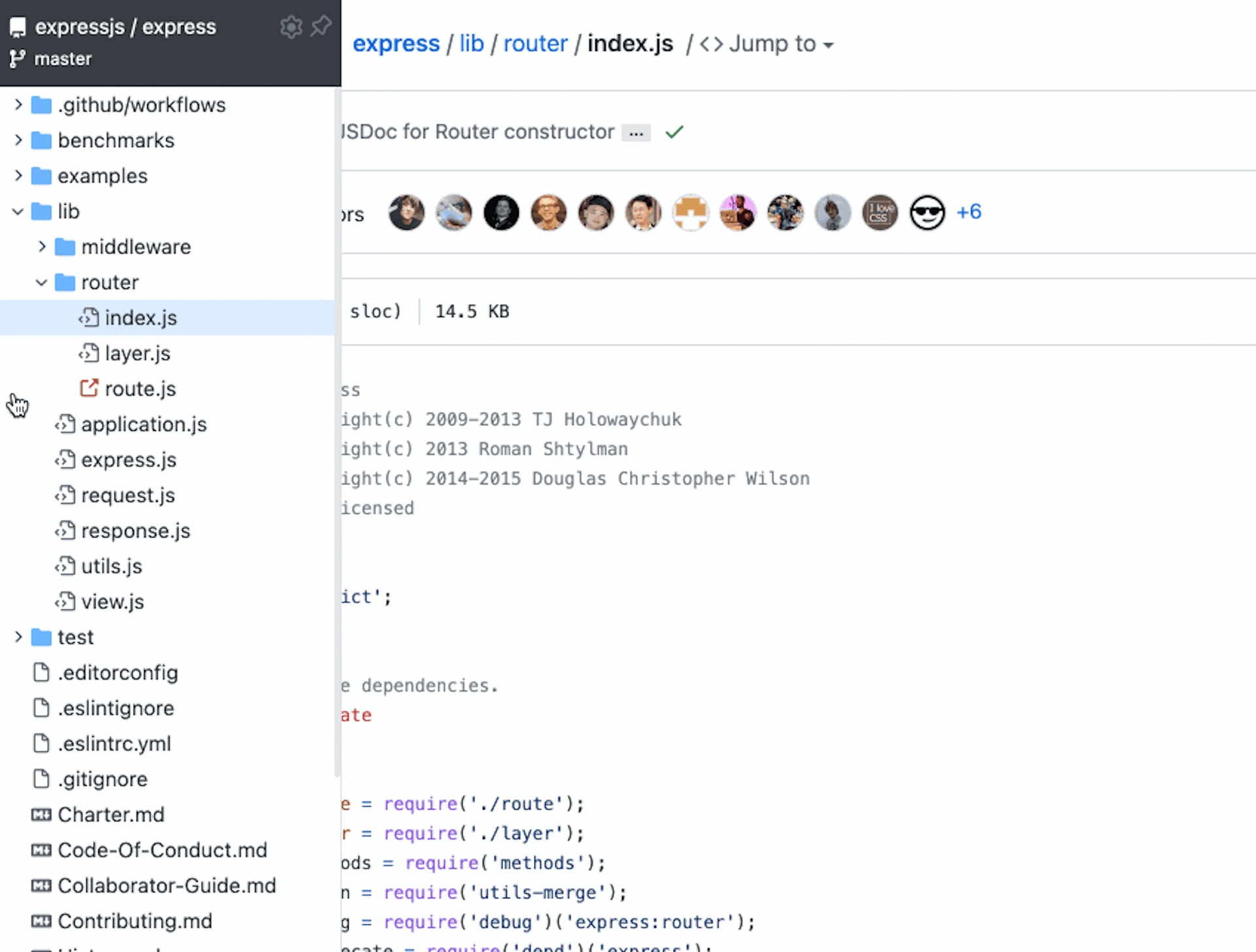Click the settings gear icon
Image resolution: width=1256 pixels, height=952 pixels.
click(x=291, y=26)
